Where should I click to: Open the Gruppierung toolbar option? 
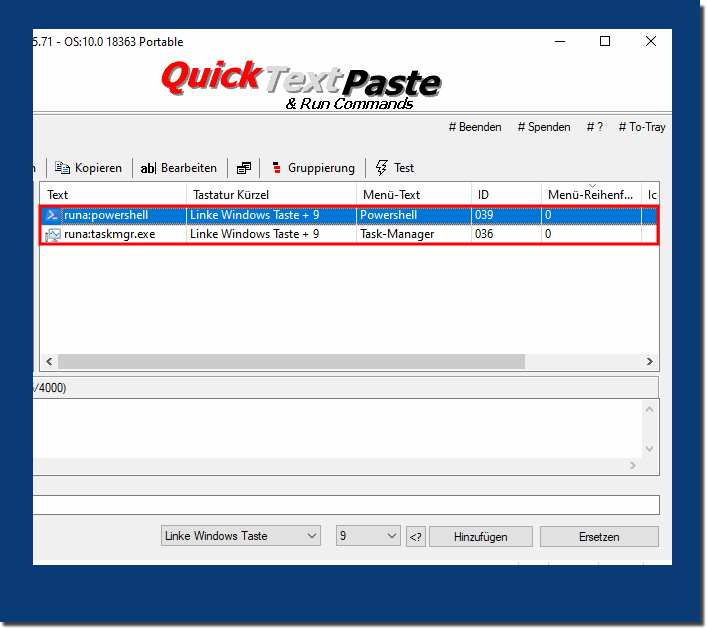tap(313, 168)
